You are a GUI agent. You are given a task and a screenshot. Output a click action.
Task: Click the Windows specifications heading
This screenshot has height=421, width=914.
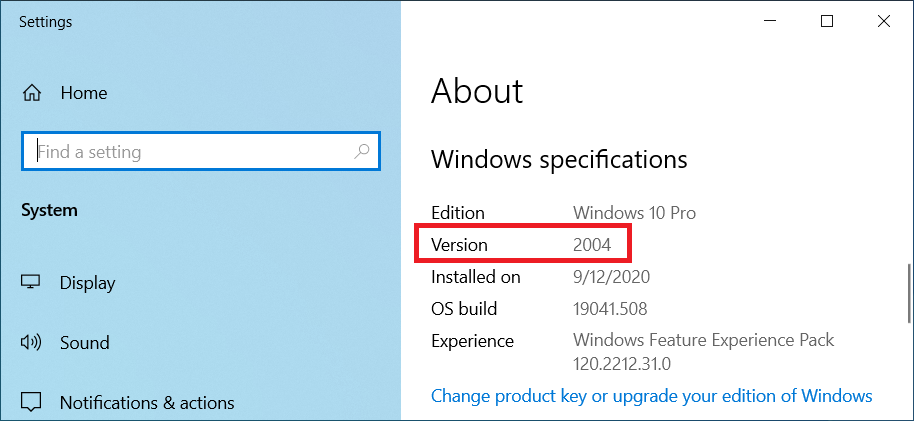tap(559, 159)
